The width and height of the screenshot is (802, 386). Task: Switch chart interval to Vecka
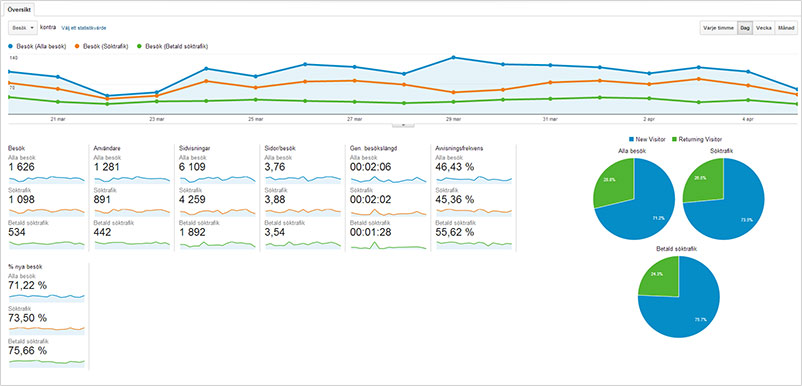click(x=764, y=28)
